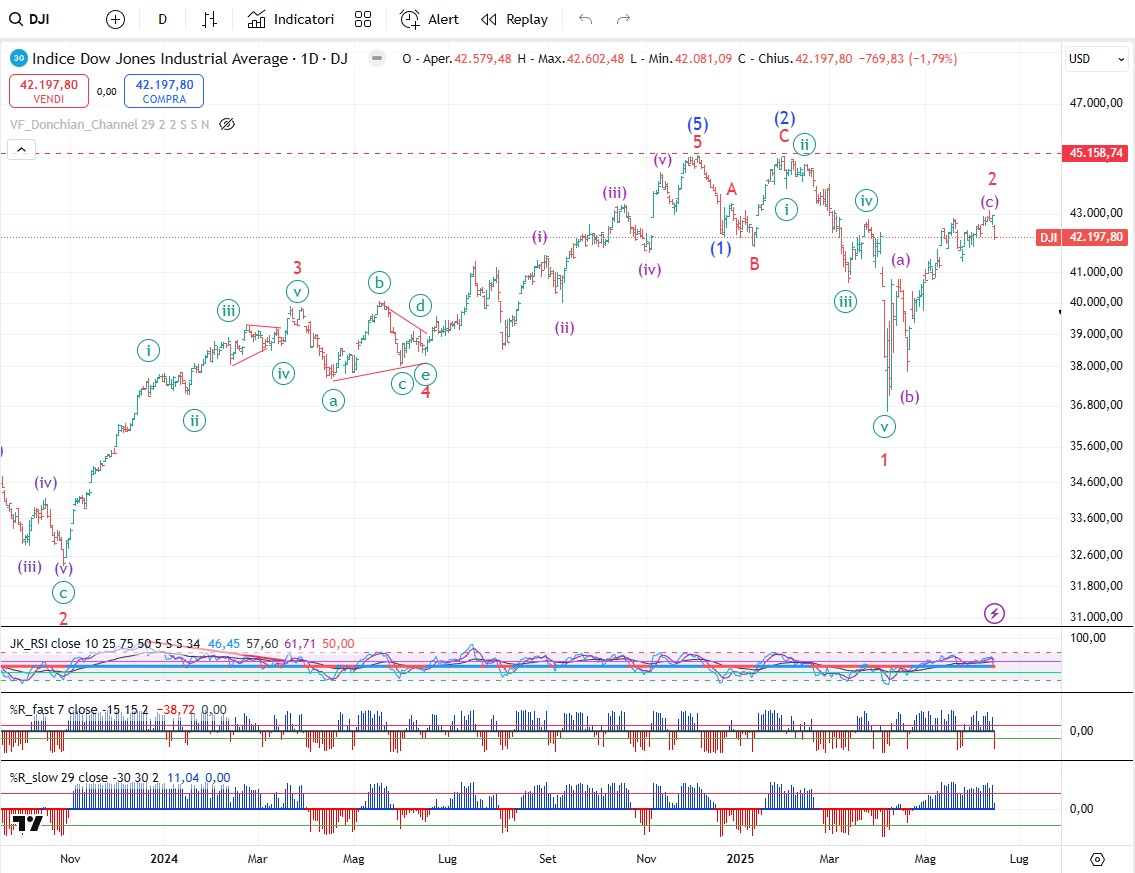Start bar Replay mode
Screen dimensions: 1135x873
[515, 20]
